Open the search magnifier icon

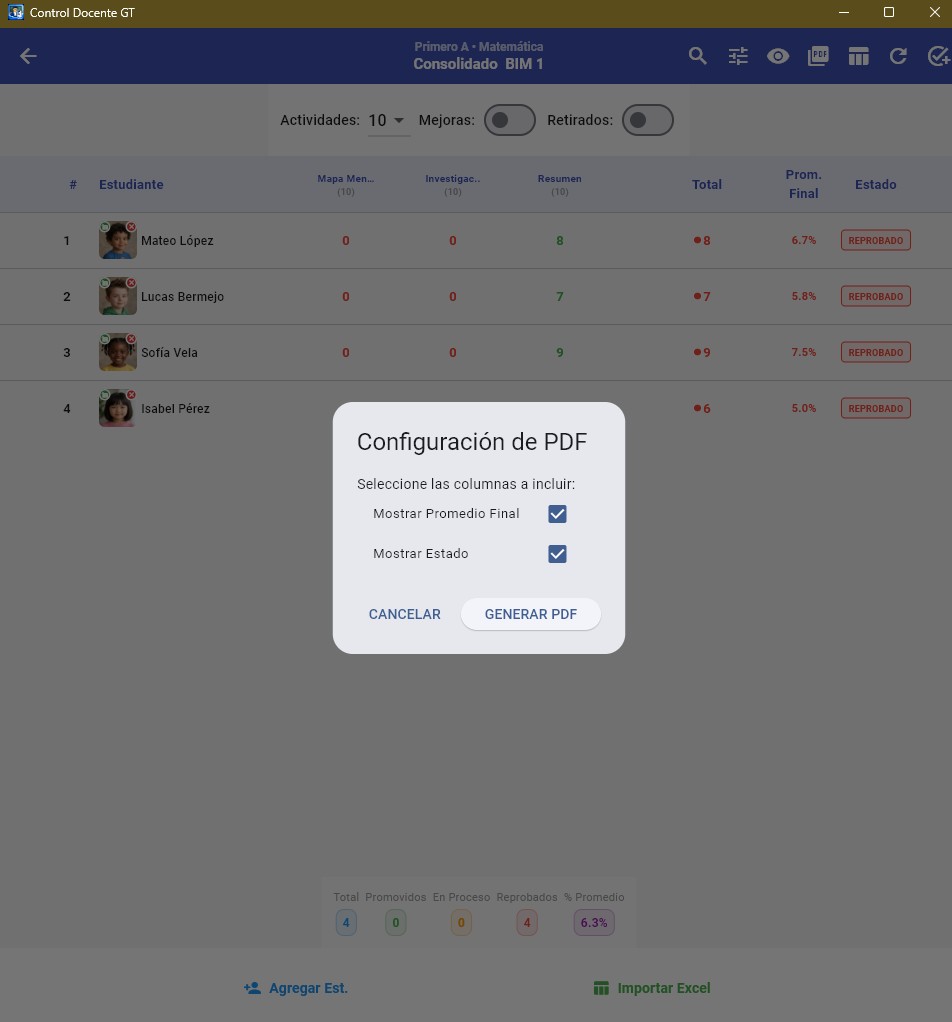pyautogui.click(x=698, y=56)
